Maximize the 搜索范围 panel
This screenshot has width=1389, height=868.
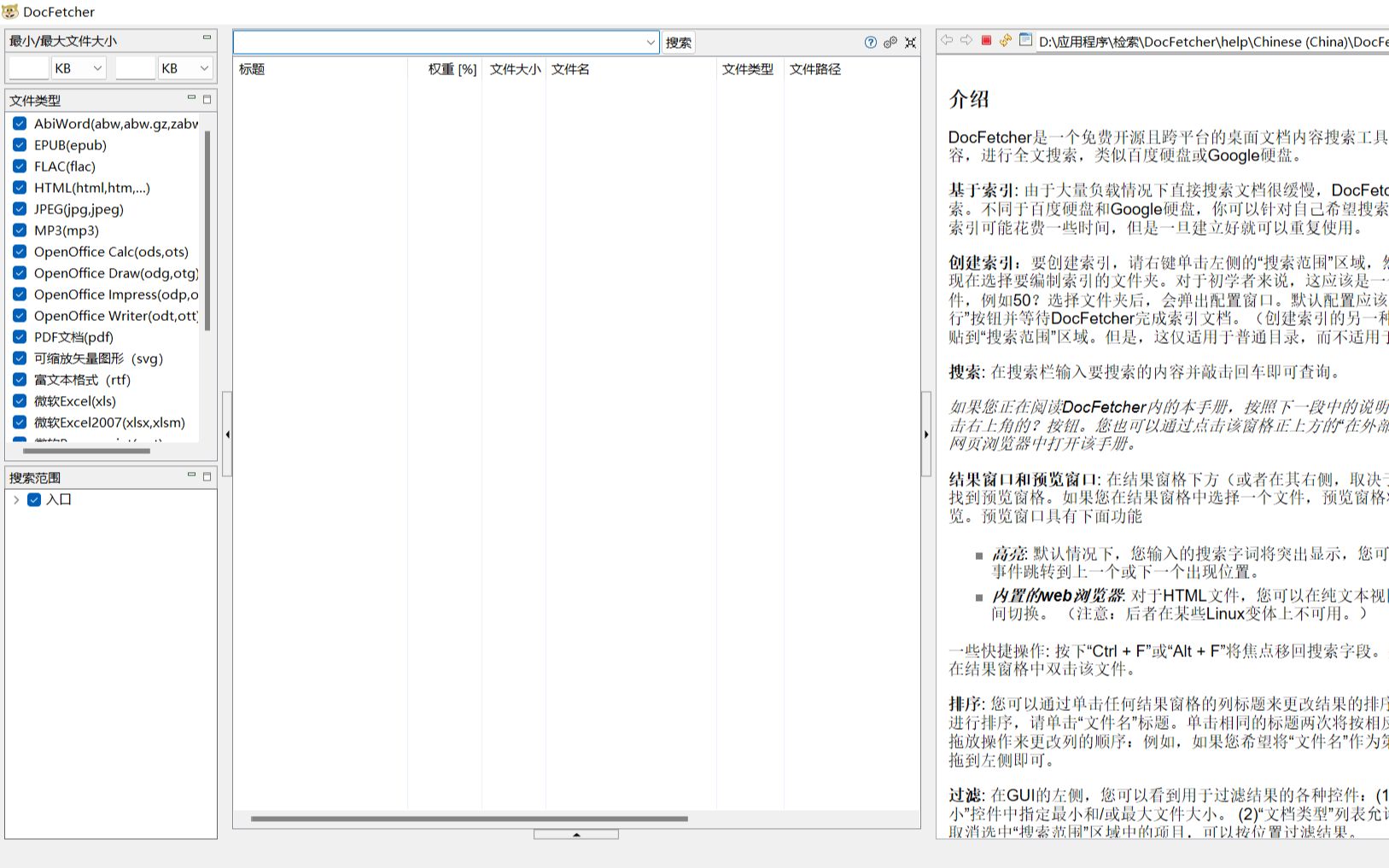click(207, 476)
